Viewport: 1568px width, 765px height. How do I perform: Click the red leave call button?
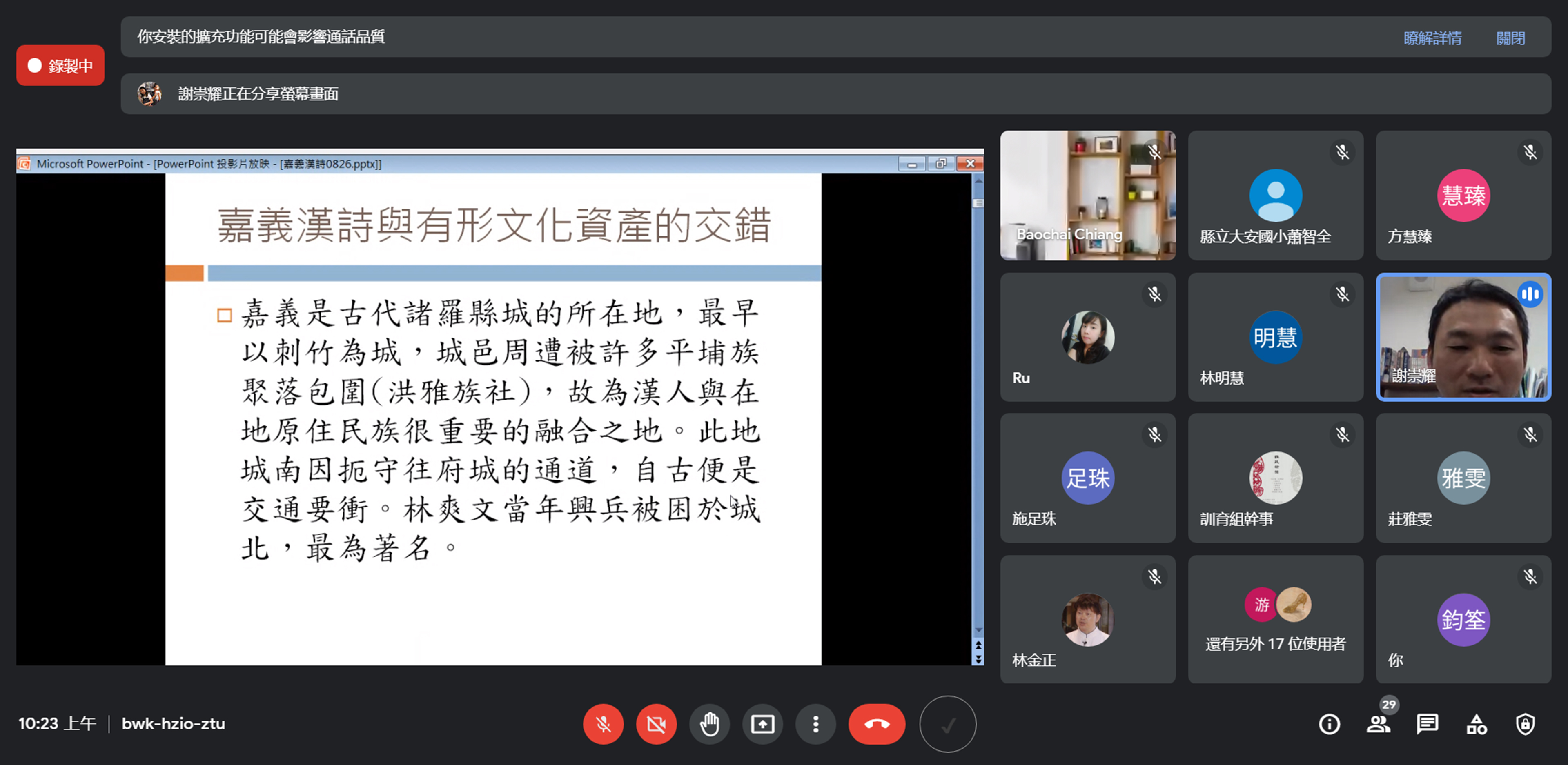(877, 724)
